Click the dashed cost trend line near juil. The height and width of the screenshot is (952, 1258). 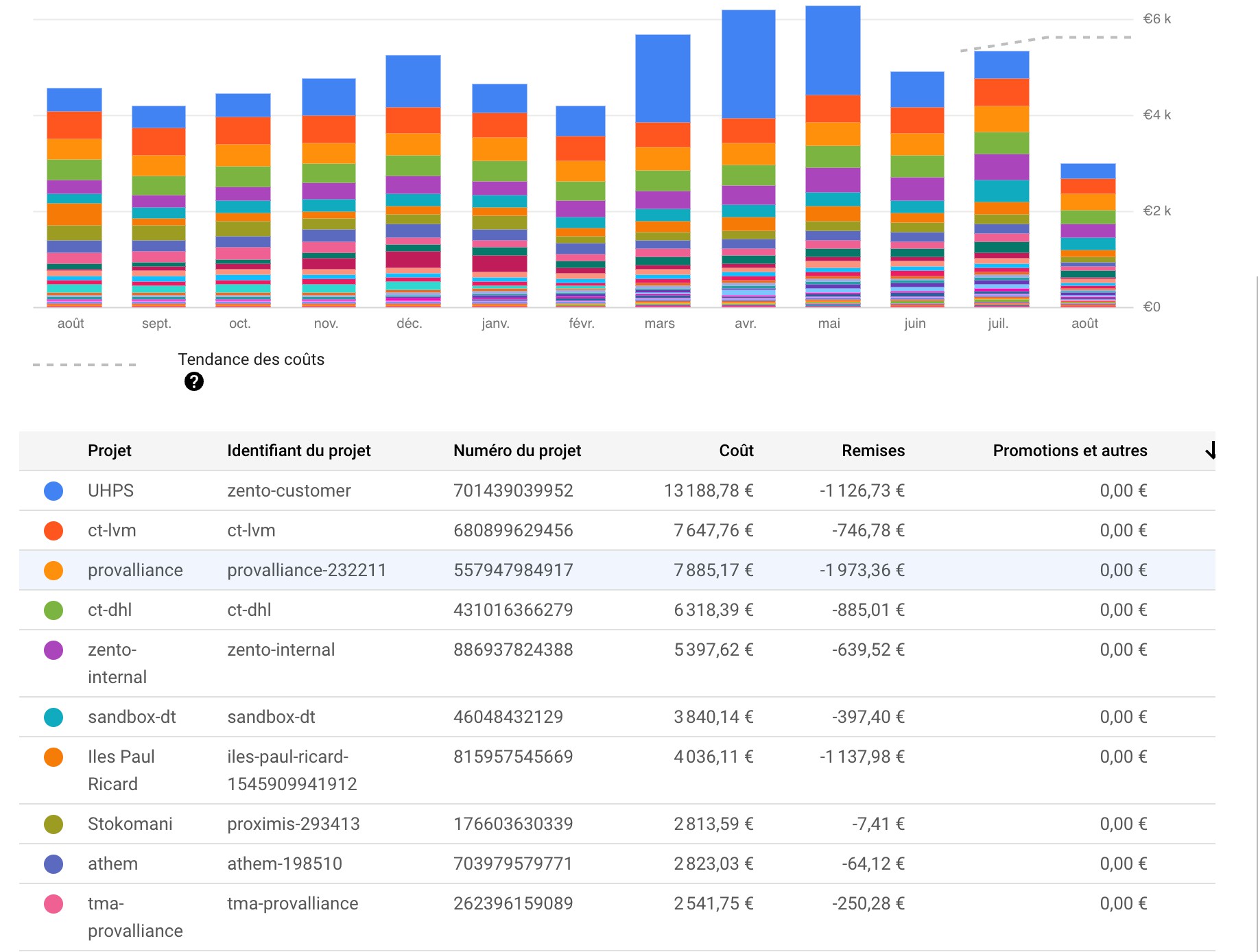click(1001, 45)
